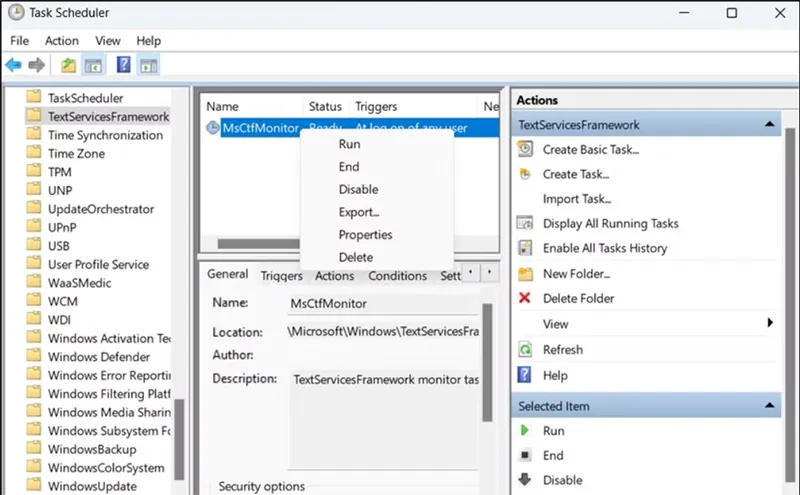Click the green Run arrow under Selected Item
Screen dimensions: 800x495
(x=526, y=431)
